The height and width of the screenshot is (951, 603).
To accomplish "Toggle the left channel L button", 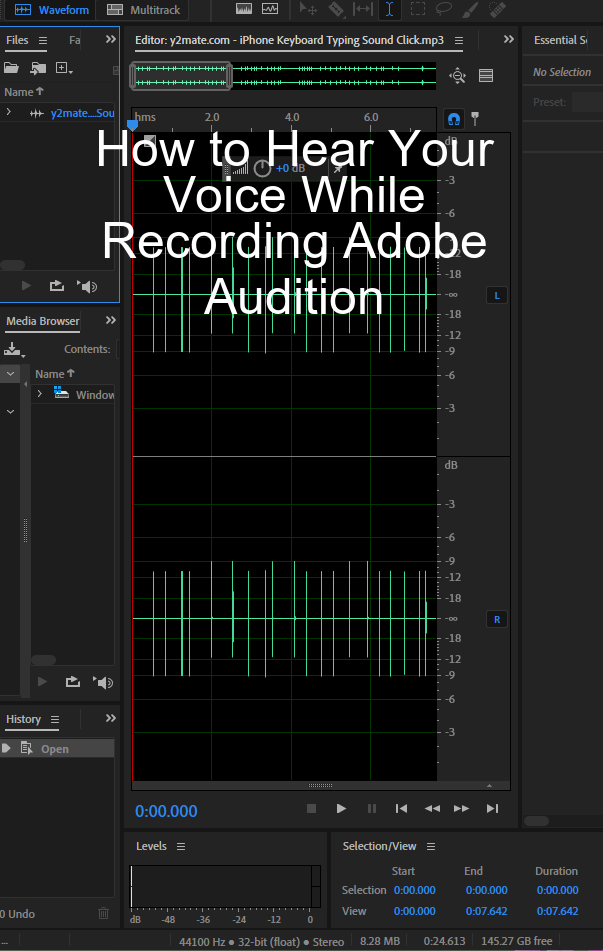I will point(497,295).
